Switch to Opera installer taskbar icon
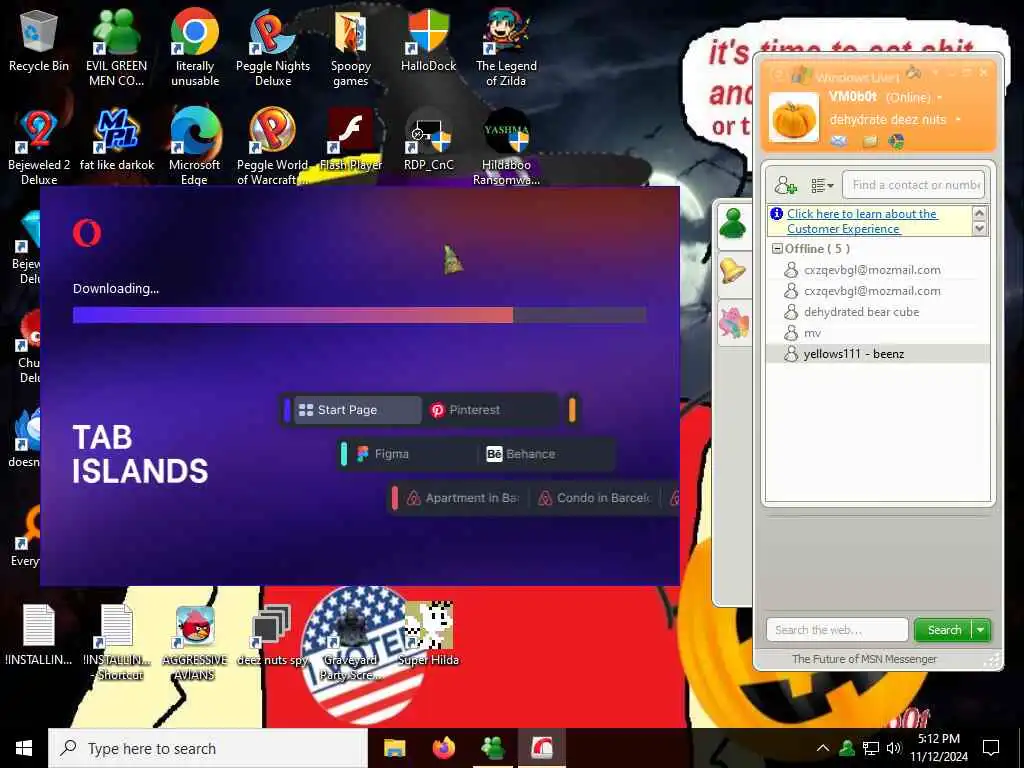The height and width of the screenshot is (768, 1024). (x=541, y=748)
